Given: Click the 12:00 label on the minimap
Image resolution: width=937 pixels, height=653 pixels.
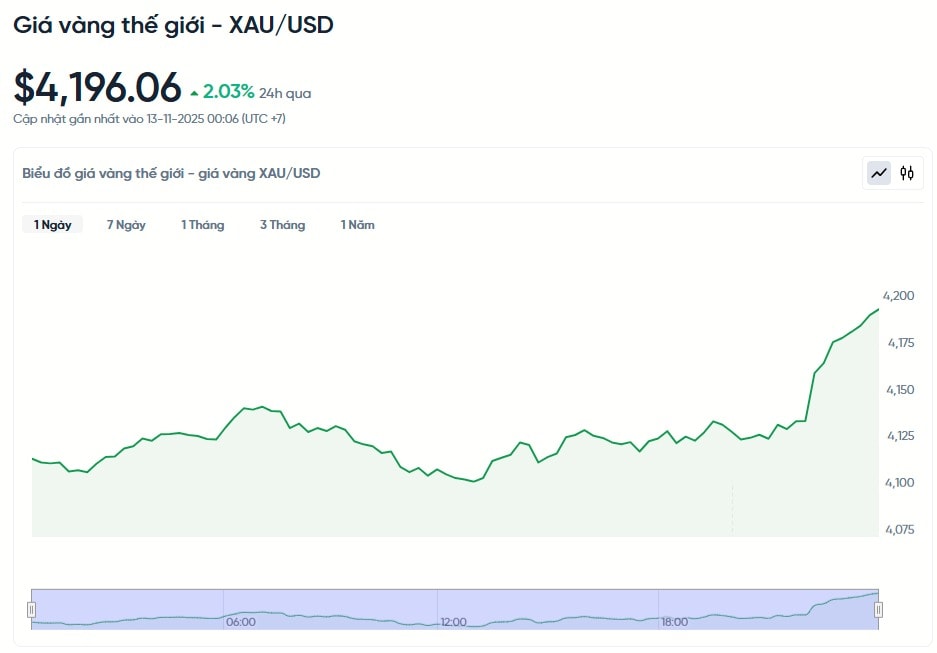Looking at the screenshot, I should tap(456, 622).
